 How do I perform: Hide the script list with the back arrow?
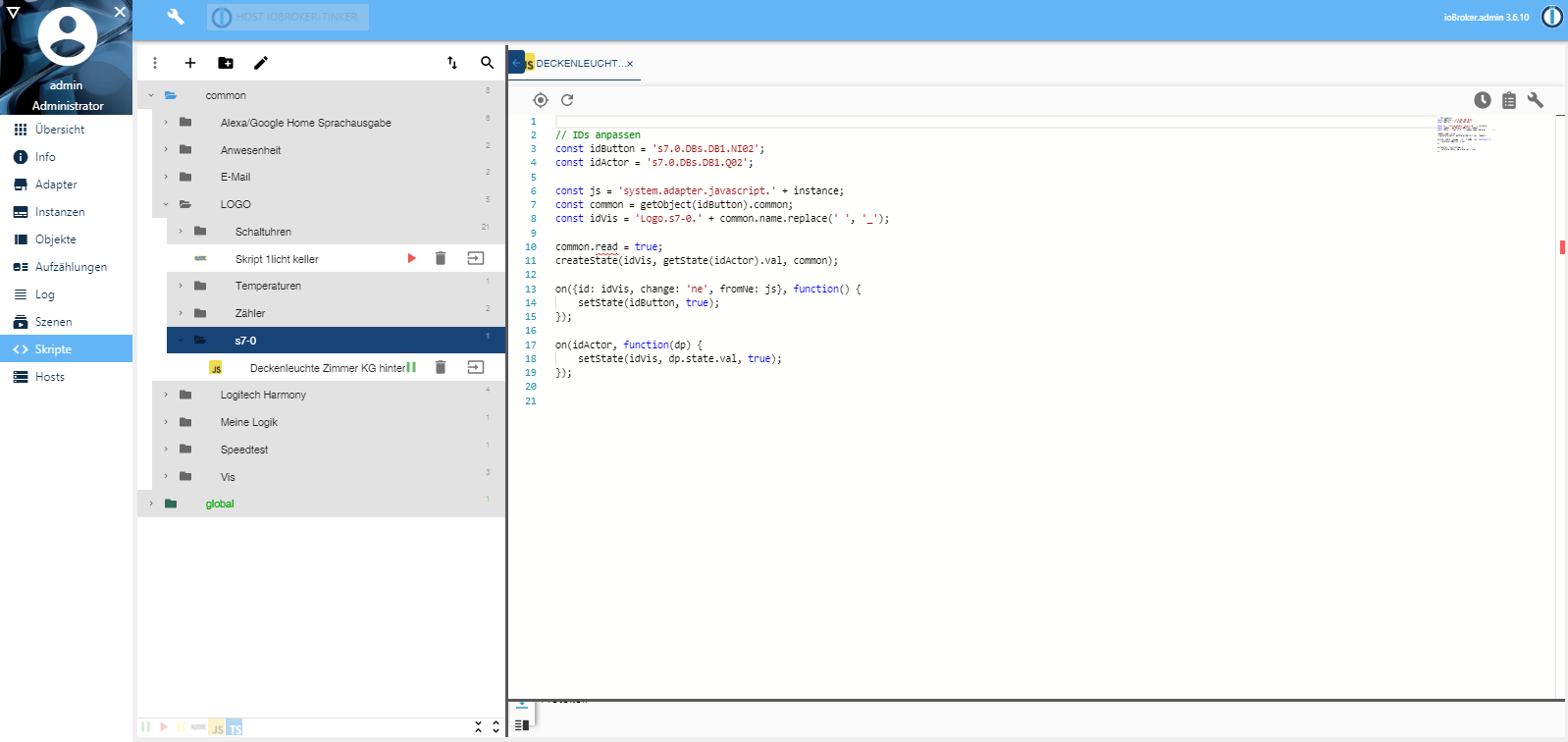[516, 63]
